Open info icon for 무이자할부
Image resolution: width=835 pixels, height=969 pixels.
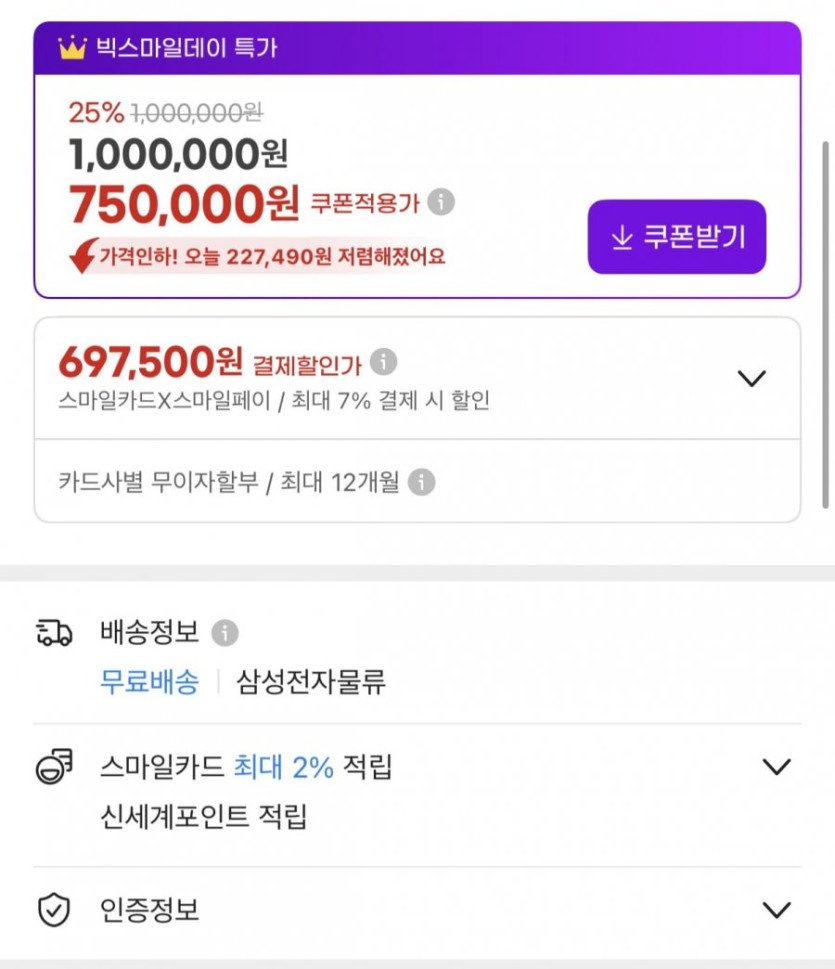pyautogui.click(x=422, y=483)
